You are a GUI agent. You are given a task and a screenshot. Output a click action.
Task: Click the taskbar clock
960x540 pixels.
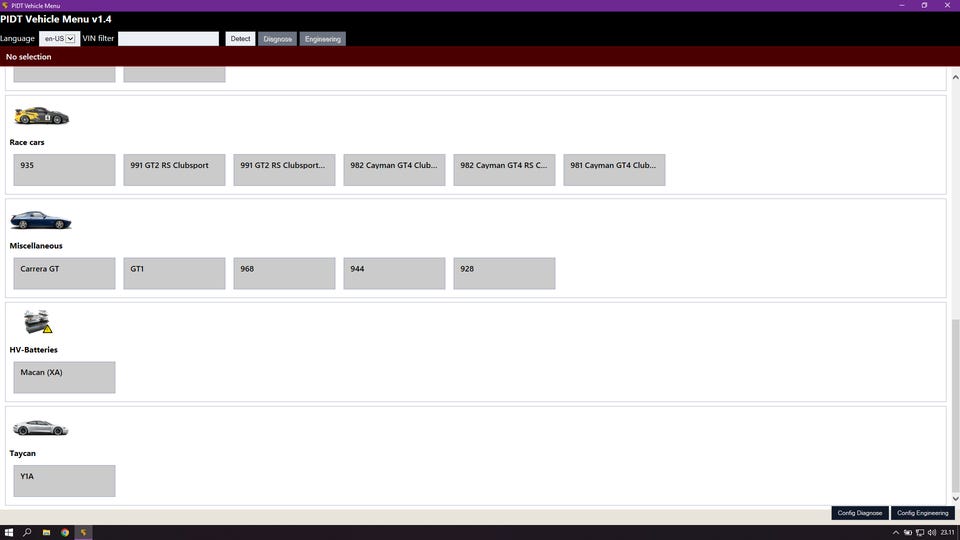pyautogui.click(x=948, y=533)
